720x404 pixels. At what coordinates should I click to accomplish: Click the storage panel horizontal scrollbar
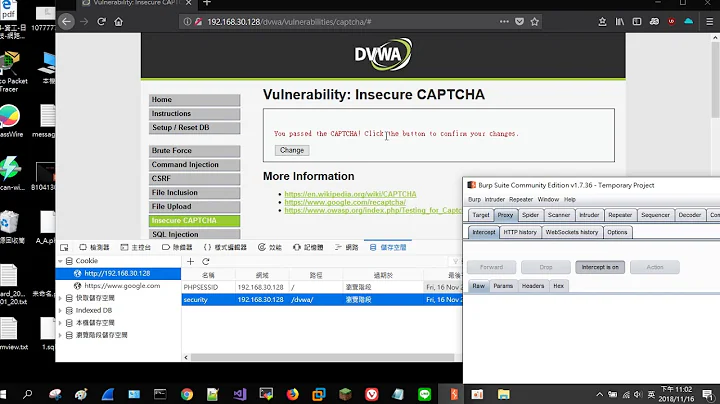tap(322, 357)
